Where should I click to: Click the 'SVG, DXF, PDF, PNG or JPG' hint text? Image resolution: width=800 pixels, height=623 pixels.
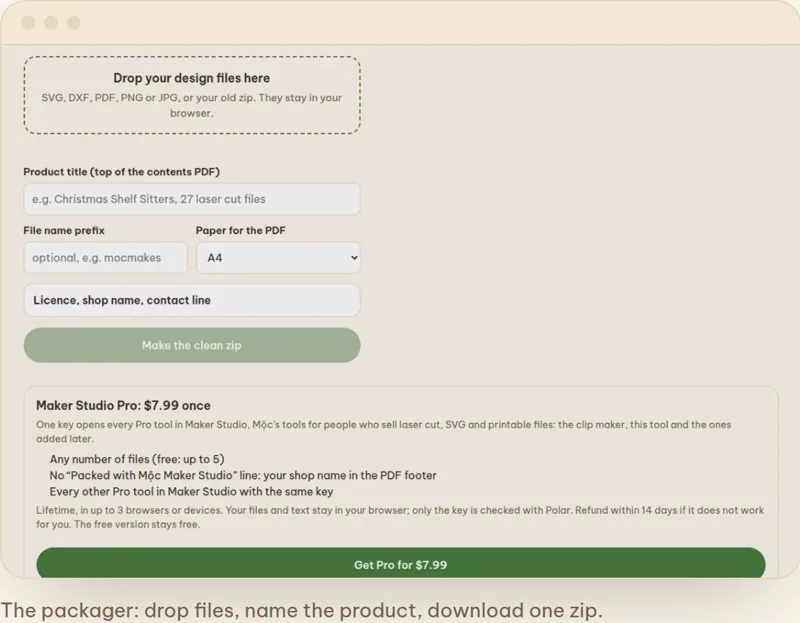192,105
